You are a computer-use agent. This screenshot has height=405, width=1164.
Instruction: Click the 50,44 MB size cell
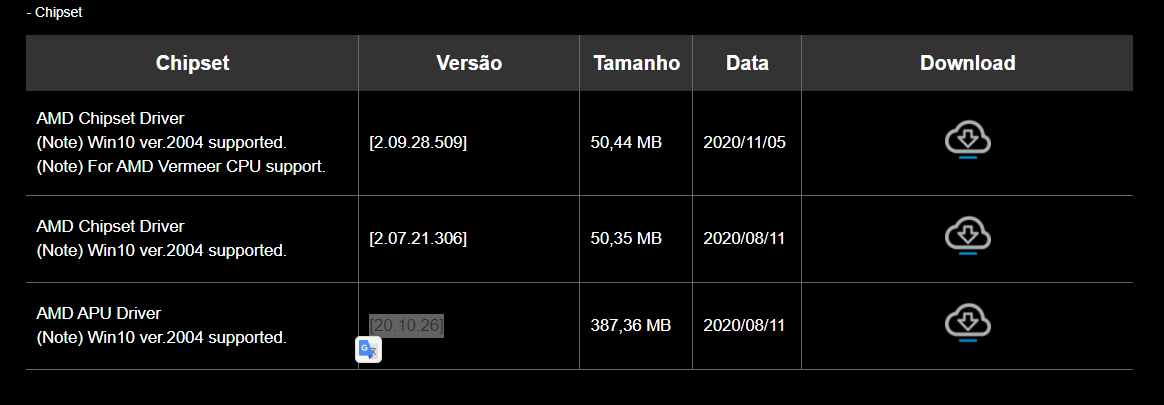(x=626, y=142)
